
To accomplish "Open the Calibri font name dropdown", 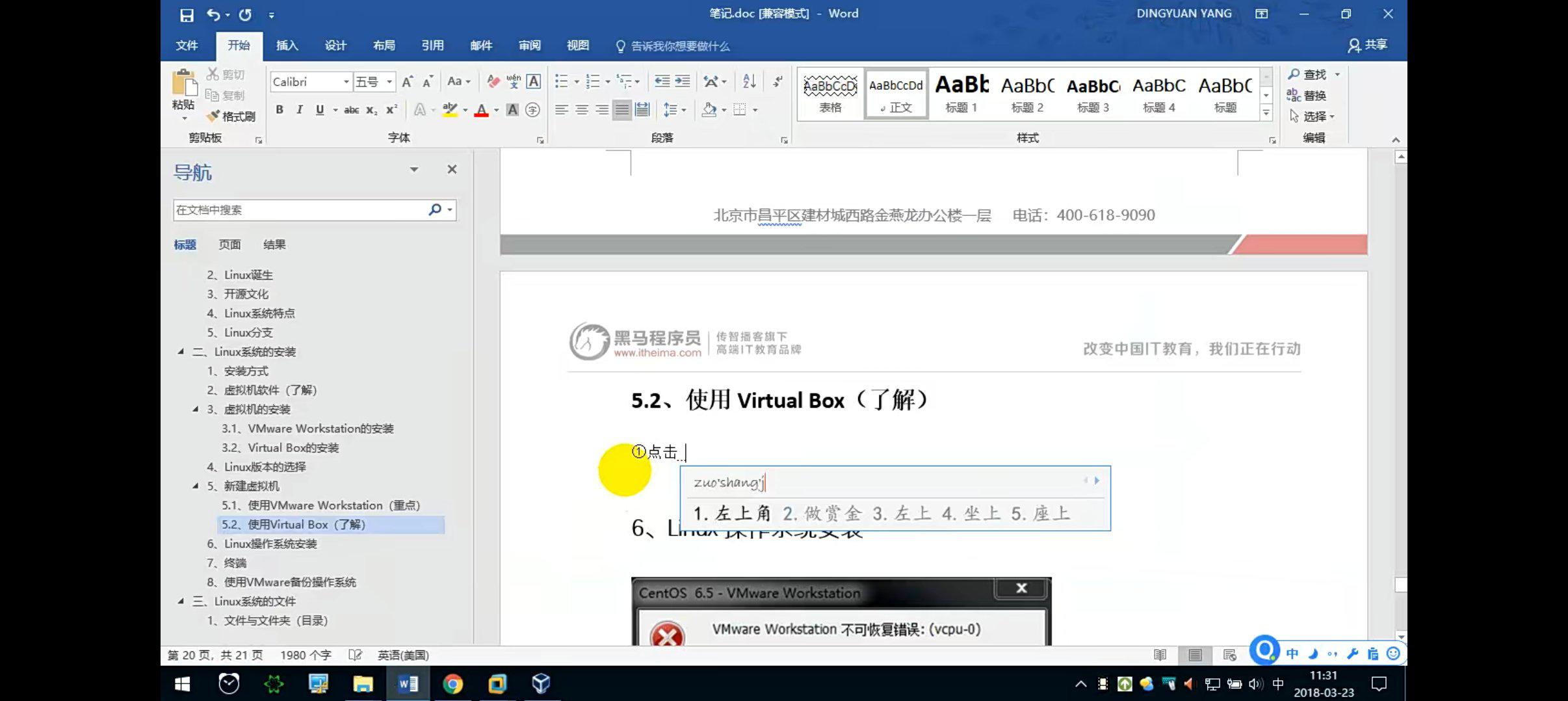I will click(x=346, y=82).
